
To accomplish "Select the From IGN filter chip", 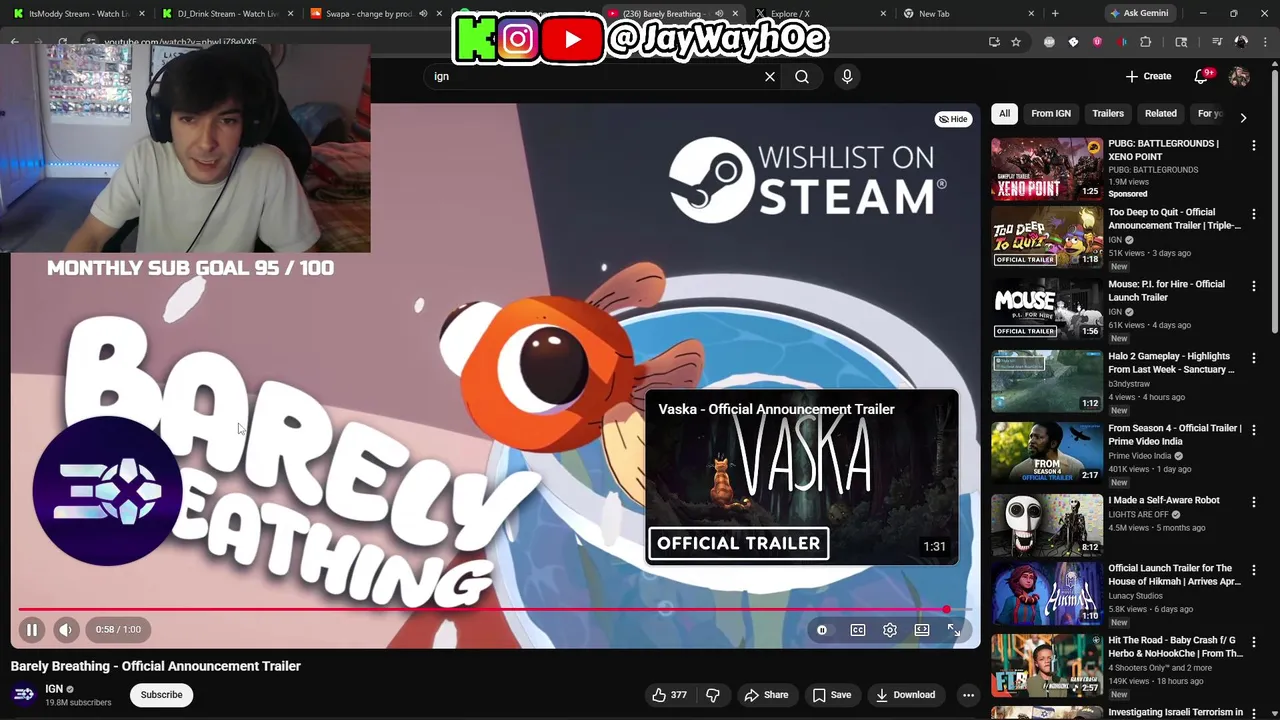I will tap(1051, 114).
